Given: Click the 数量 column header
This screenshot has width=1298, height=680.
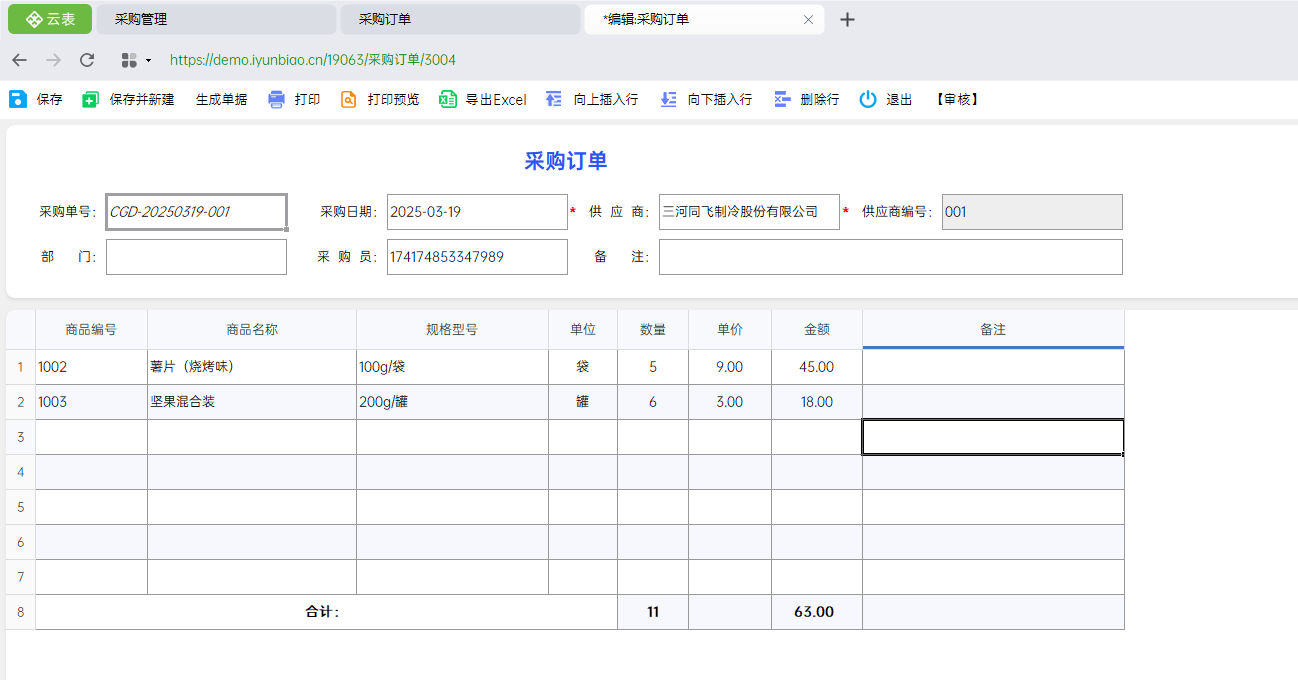Looking at the screenshot, I should (653, 329).
